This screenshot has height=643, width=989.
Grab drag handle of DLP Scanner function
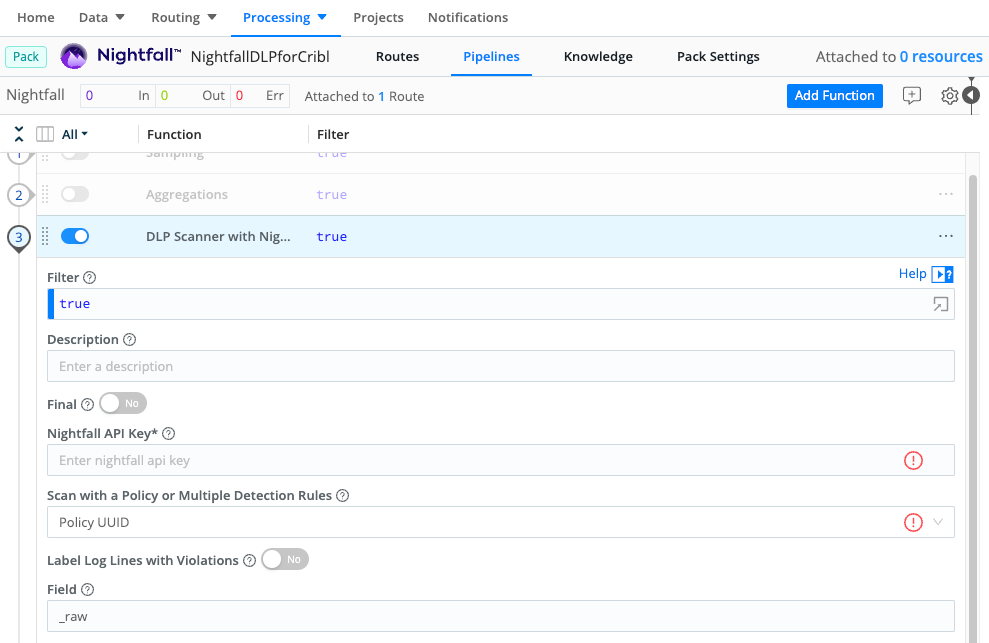click(45, 236)
